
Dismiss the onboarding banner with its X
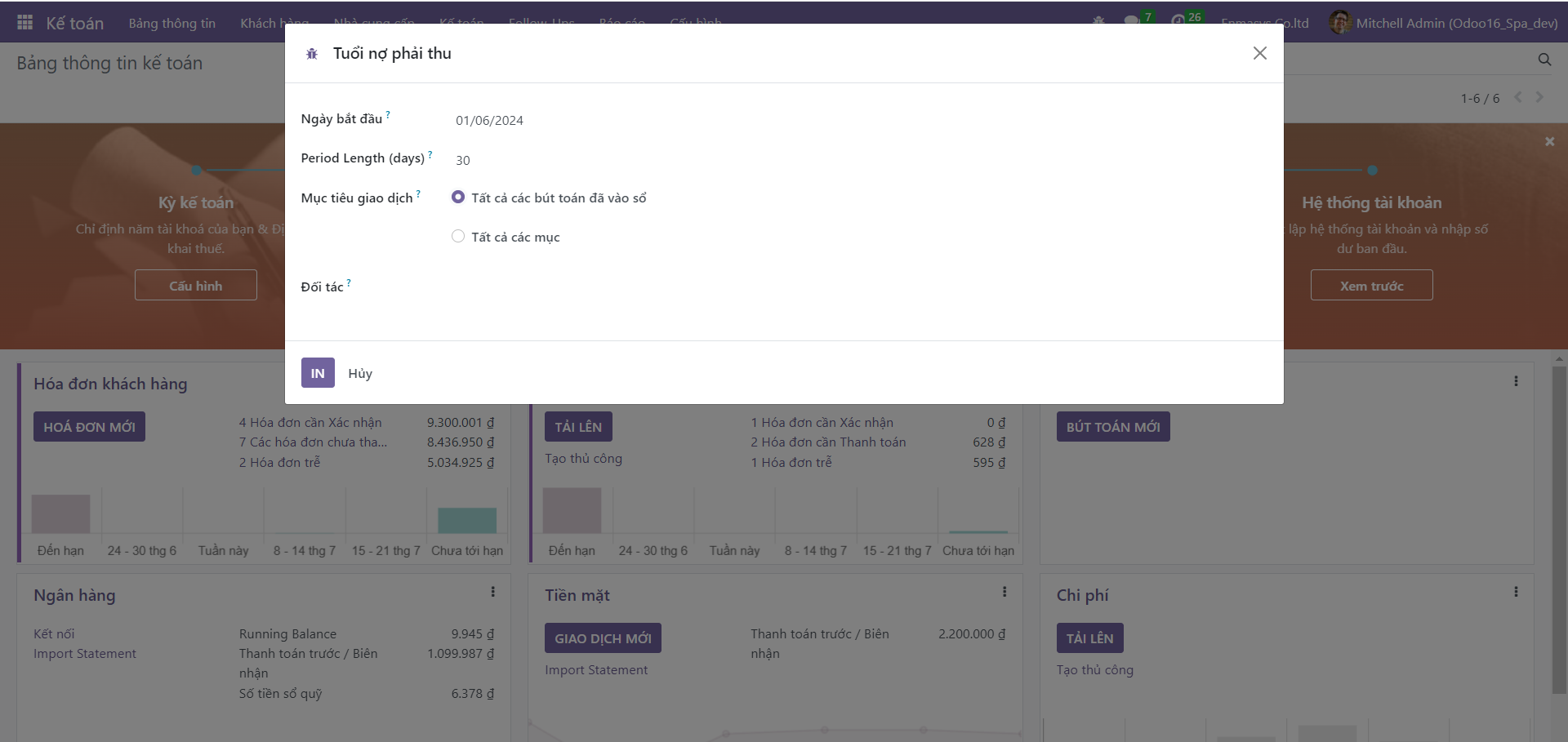[1549, 142]
